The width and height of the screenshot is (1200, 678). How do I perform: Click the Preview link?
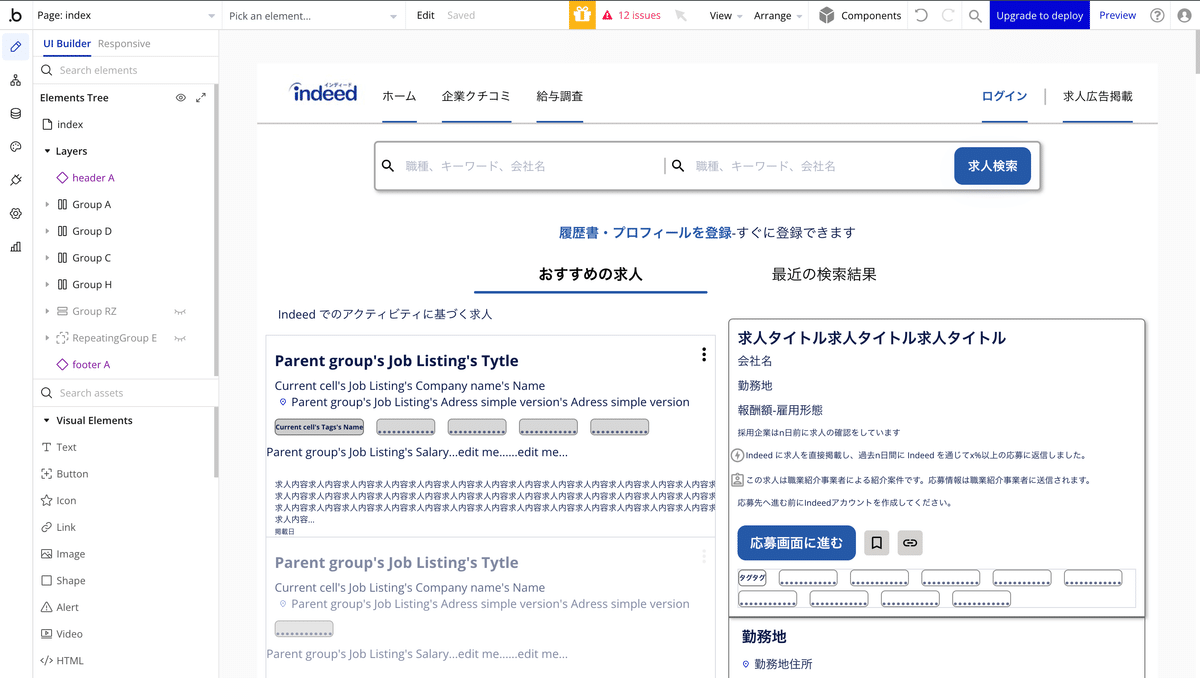1117,15
